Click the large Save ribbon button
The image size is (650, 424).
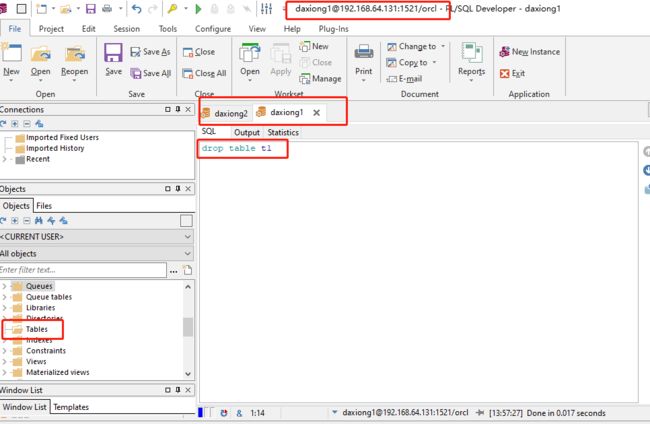click(113, 59)
